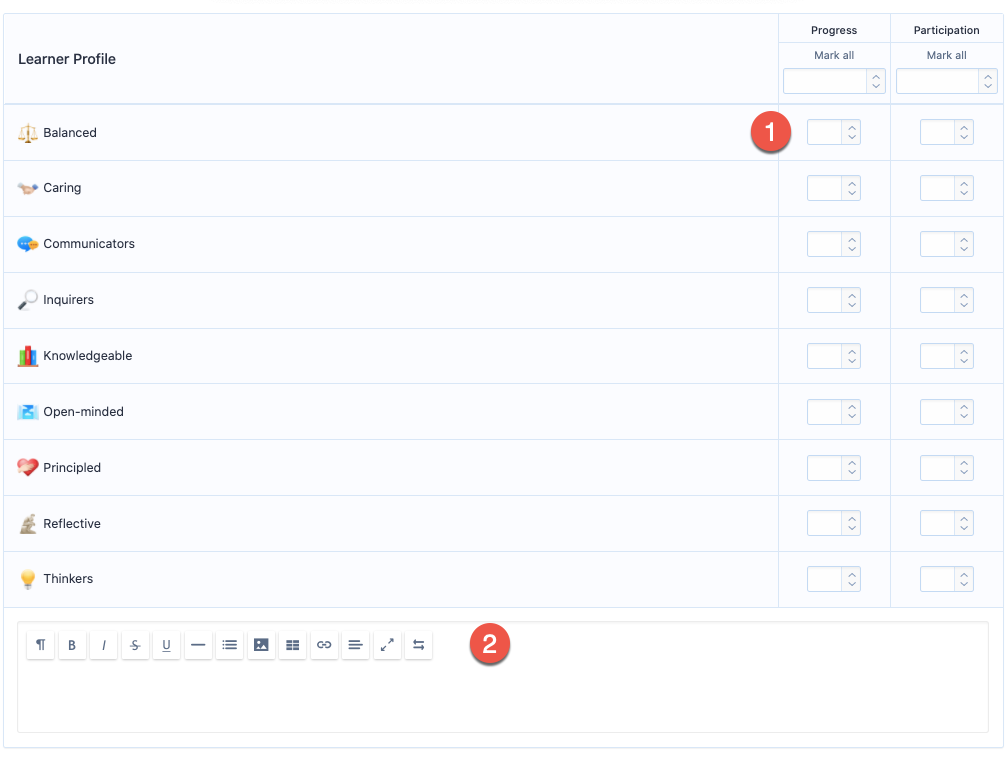Click the strikethrough formatting icon
The image size is (1008, 760).
[135, 646]
